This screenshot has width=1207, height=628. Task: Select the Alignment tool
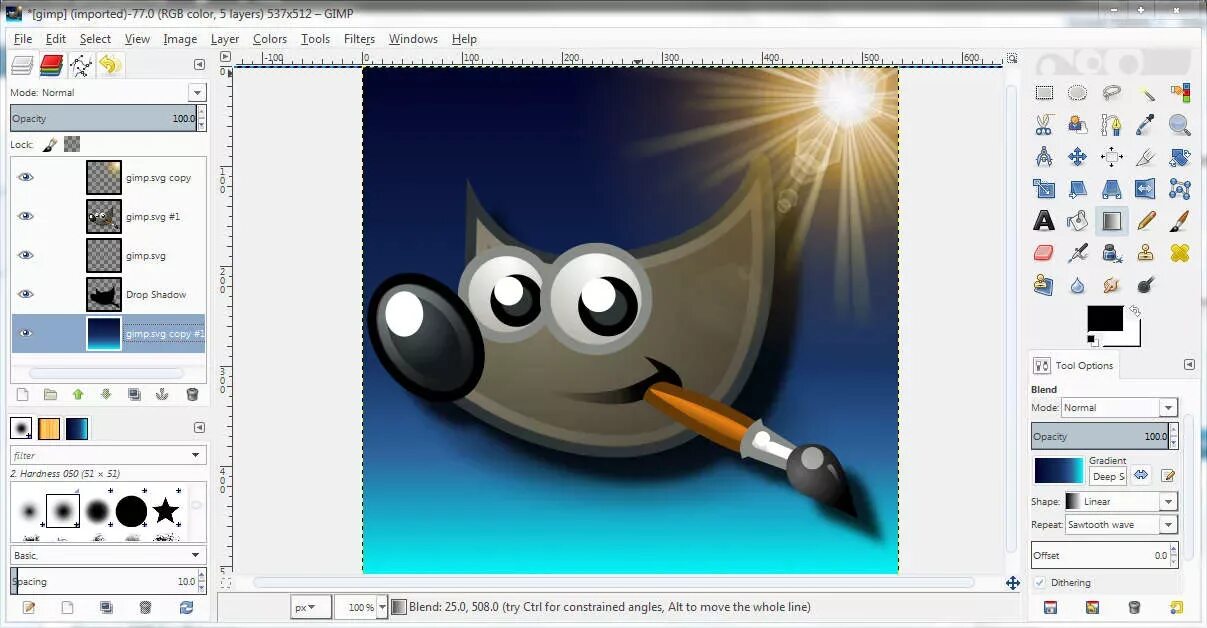[1111, 157]
